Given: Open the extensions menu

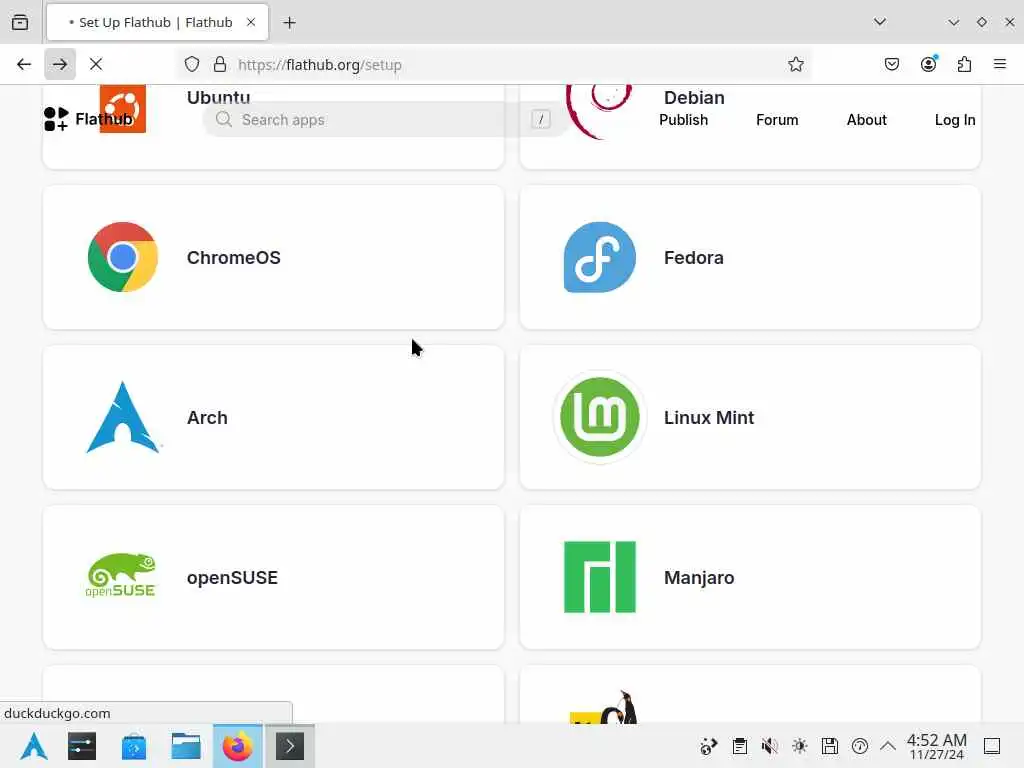Looking at the screenshot, I should tap(965, 64).
